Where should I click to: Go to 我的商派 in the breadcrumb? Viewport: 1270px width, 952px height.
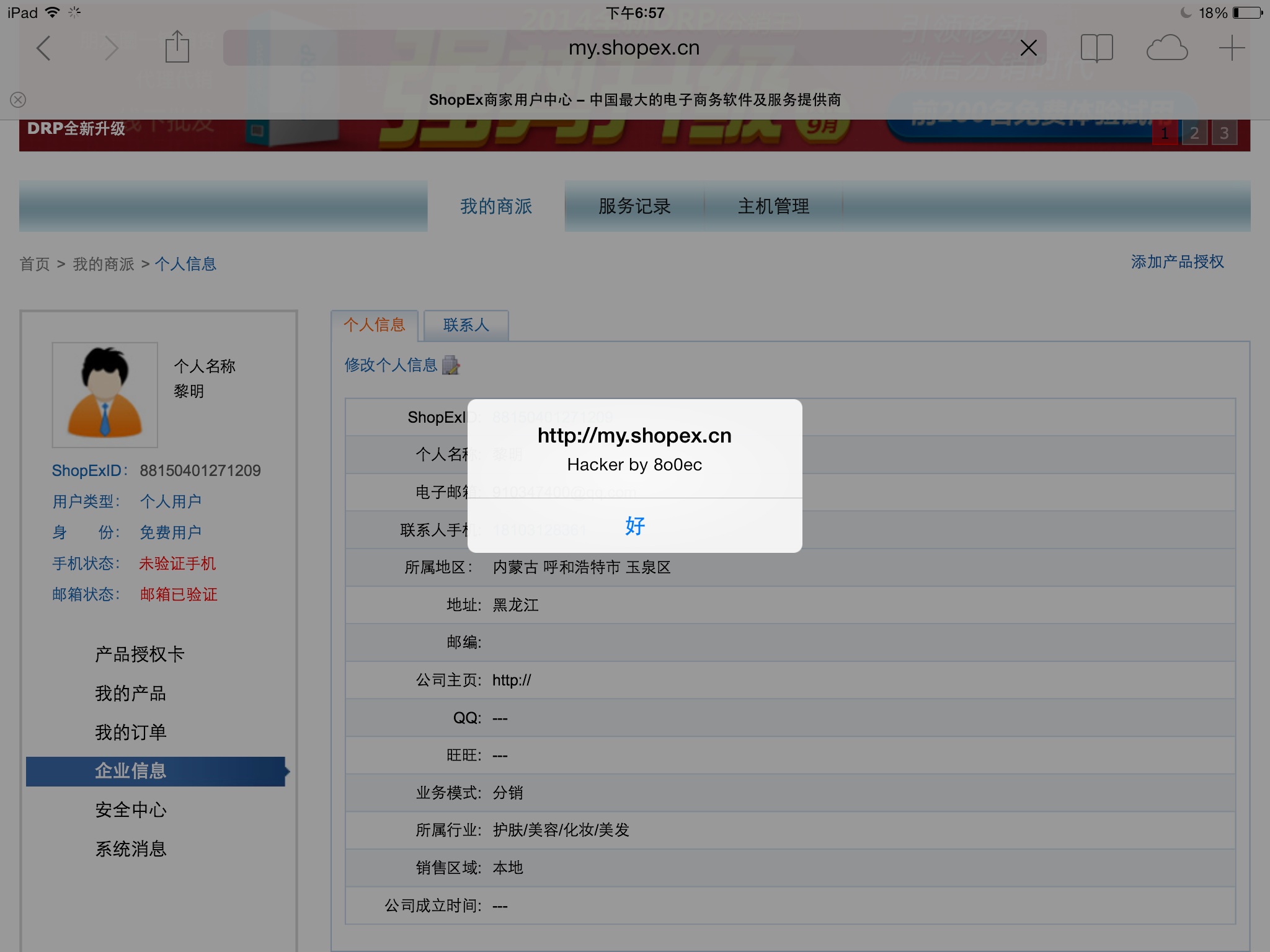(104, 264)
